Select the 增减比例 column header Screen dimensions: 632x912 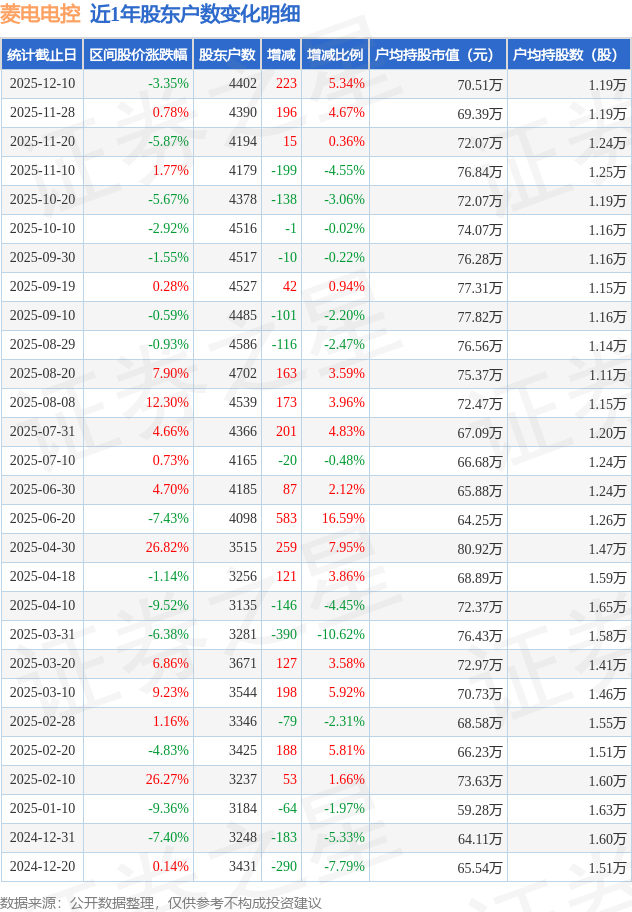335,55
